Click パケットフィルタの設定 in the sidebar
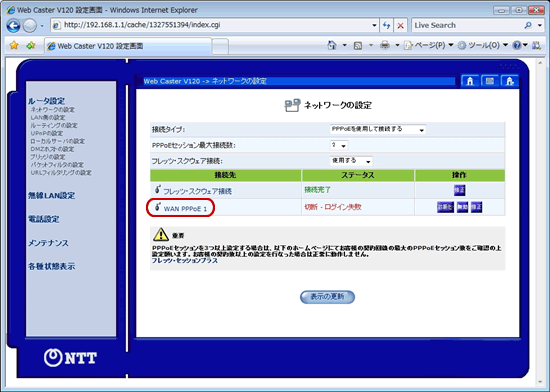The height and width of the screenshot is (392, 550). tap(57, 165)
